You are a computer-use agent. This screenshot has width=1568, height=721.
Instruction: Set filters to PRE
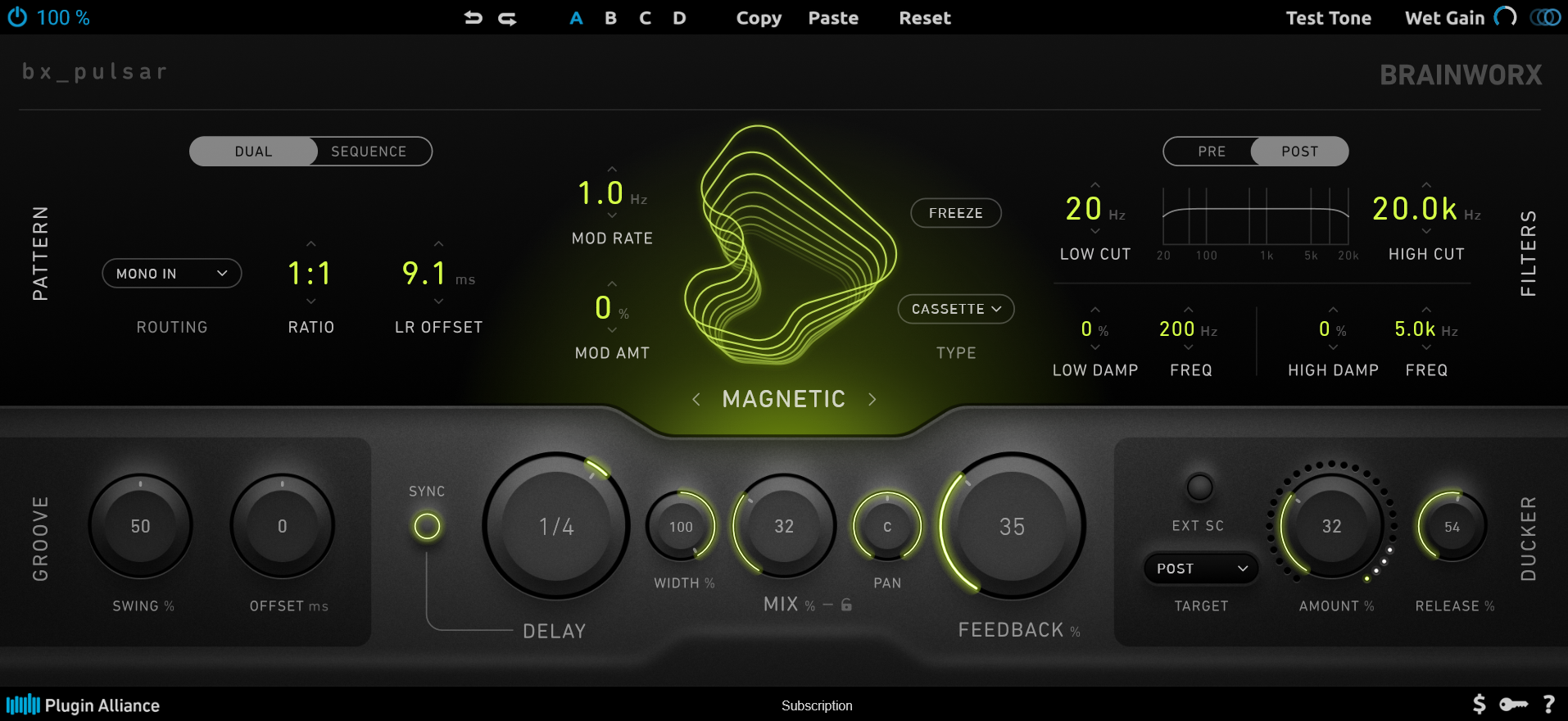point(1212,152)
